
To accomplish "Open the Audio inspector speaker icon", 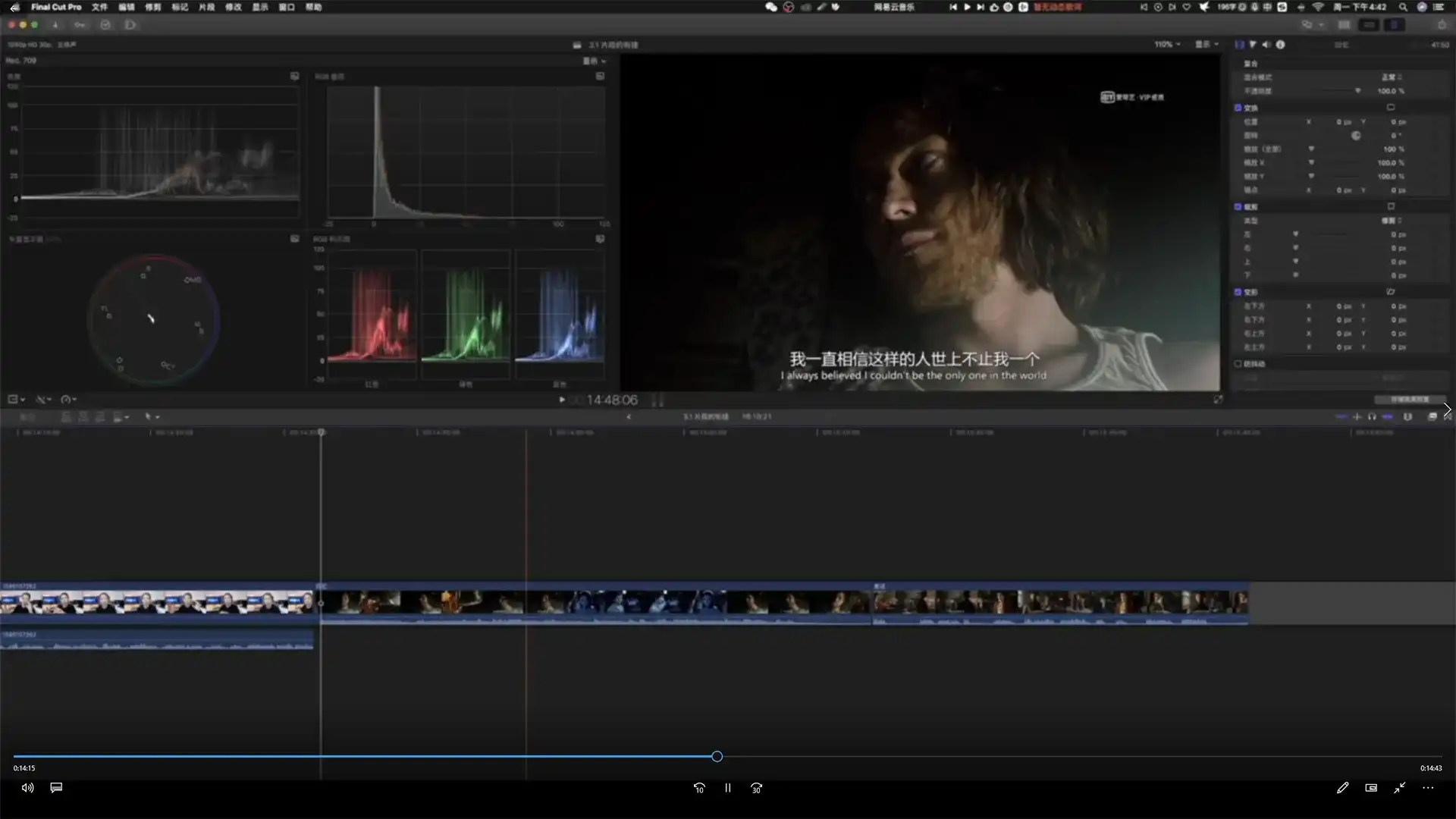I will [1266, 45].
